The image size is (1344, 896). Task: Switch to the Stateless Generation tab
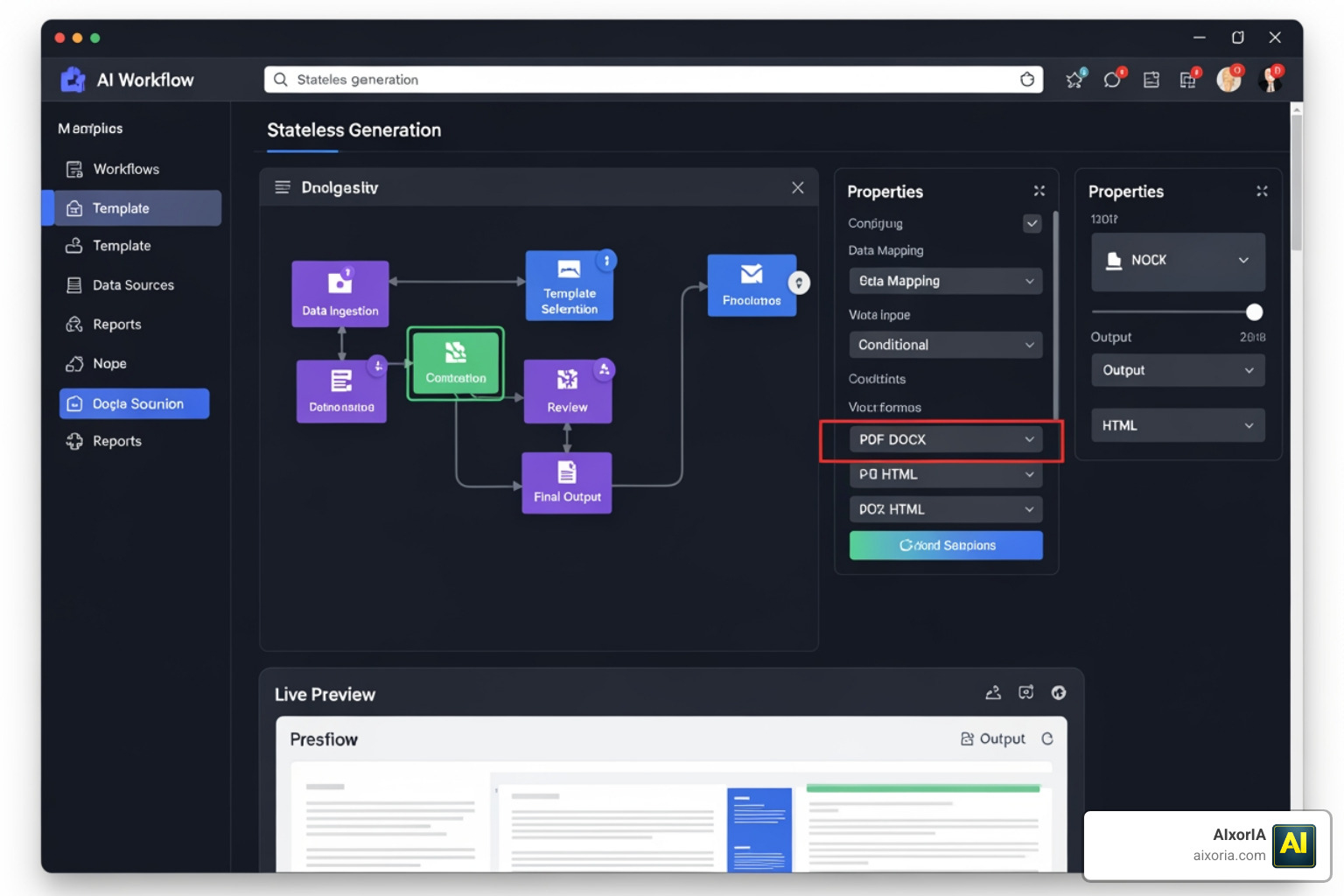pyautogui.click(x=353, y=130)
